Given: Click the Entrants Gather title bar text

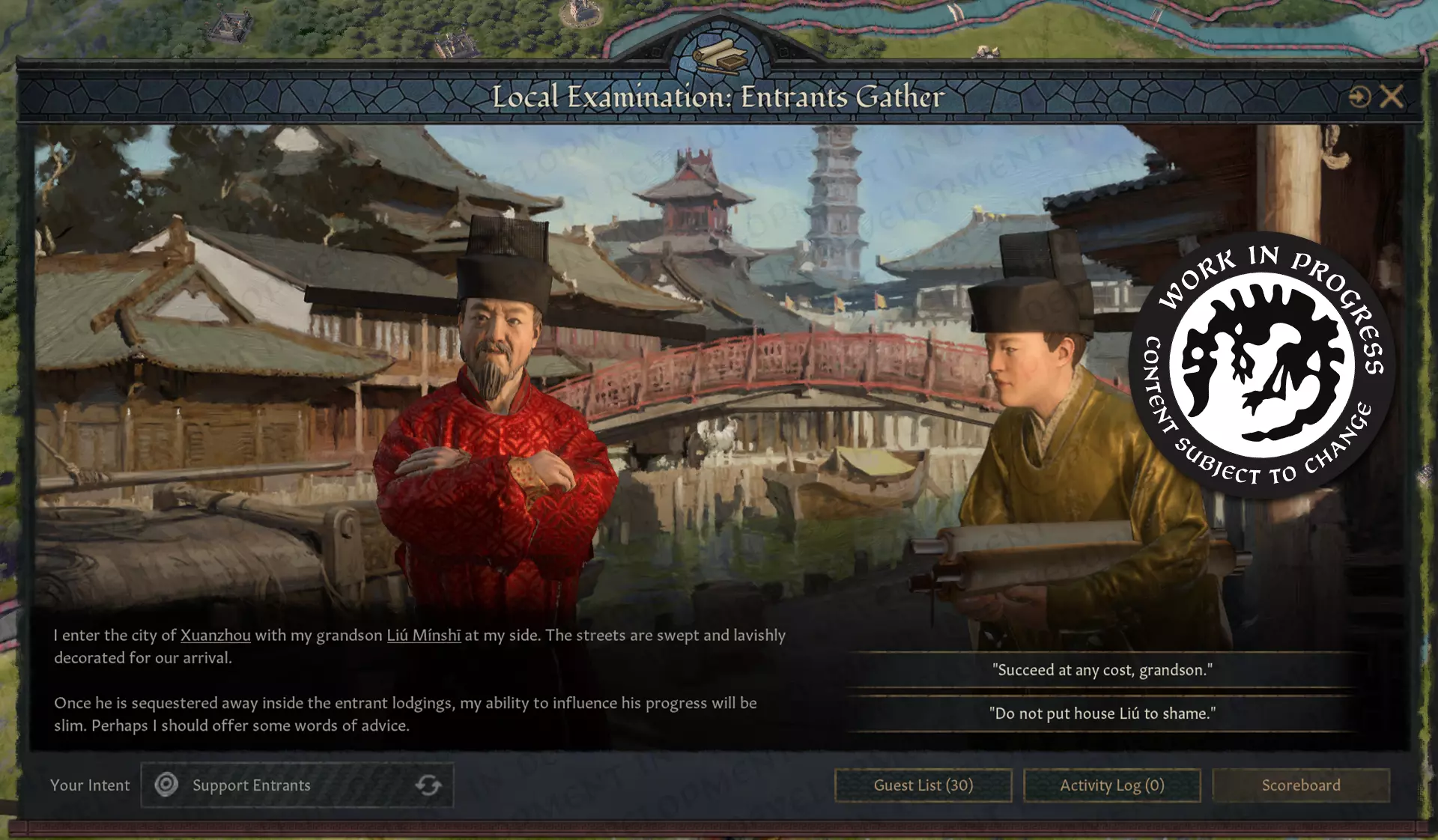Looking at the screenshot, I should (718, 97).
